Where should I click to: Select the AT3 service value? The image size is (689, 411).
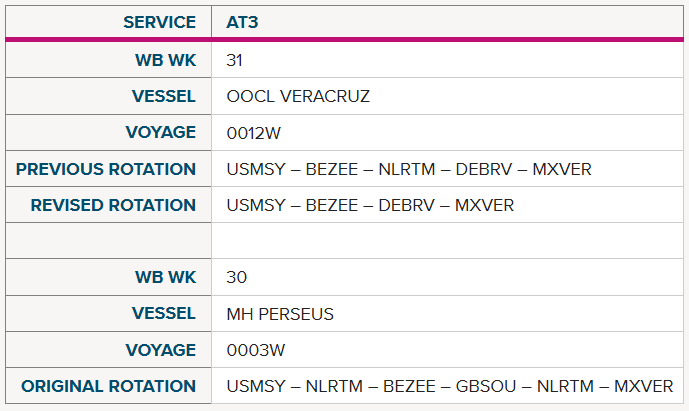[242, 22]
